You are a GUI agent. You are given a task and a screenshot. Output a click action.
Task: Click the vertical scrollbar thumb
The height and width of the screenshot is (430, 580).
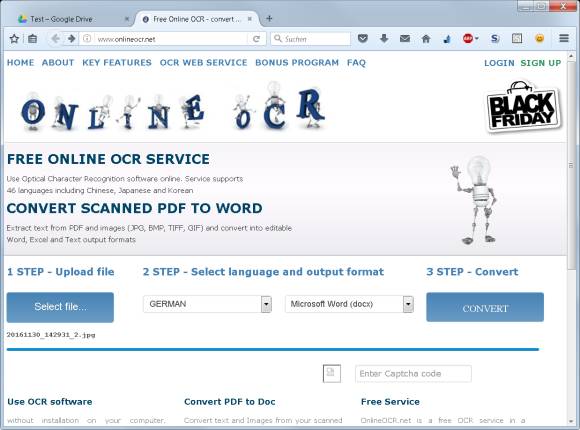coord(571,165)
